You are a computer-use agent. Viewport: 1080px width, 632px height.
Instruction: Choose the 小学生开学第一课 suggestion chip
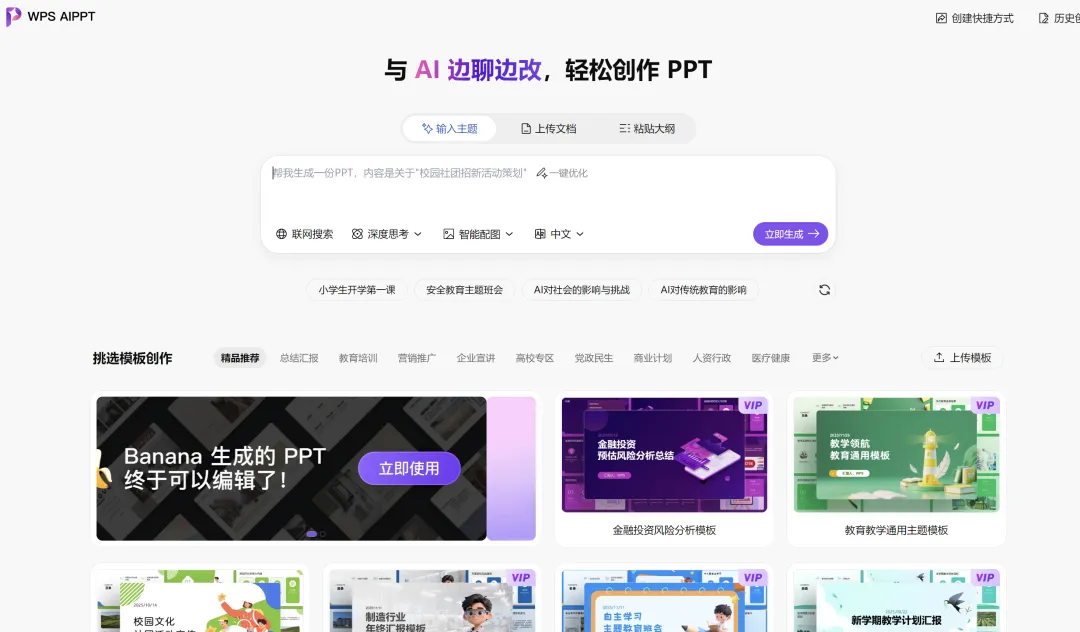tap(357, 290)
